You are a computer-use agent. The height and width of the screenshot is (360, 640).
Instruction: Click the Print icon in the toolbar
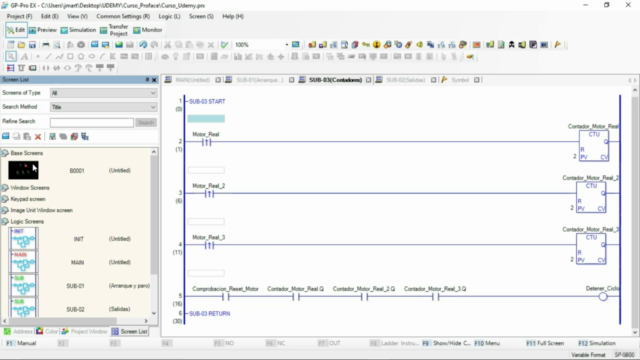[46, 44]
